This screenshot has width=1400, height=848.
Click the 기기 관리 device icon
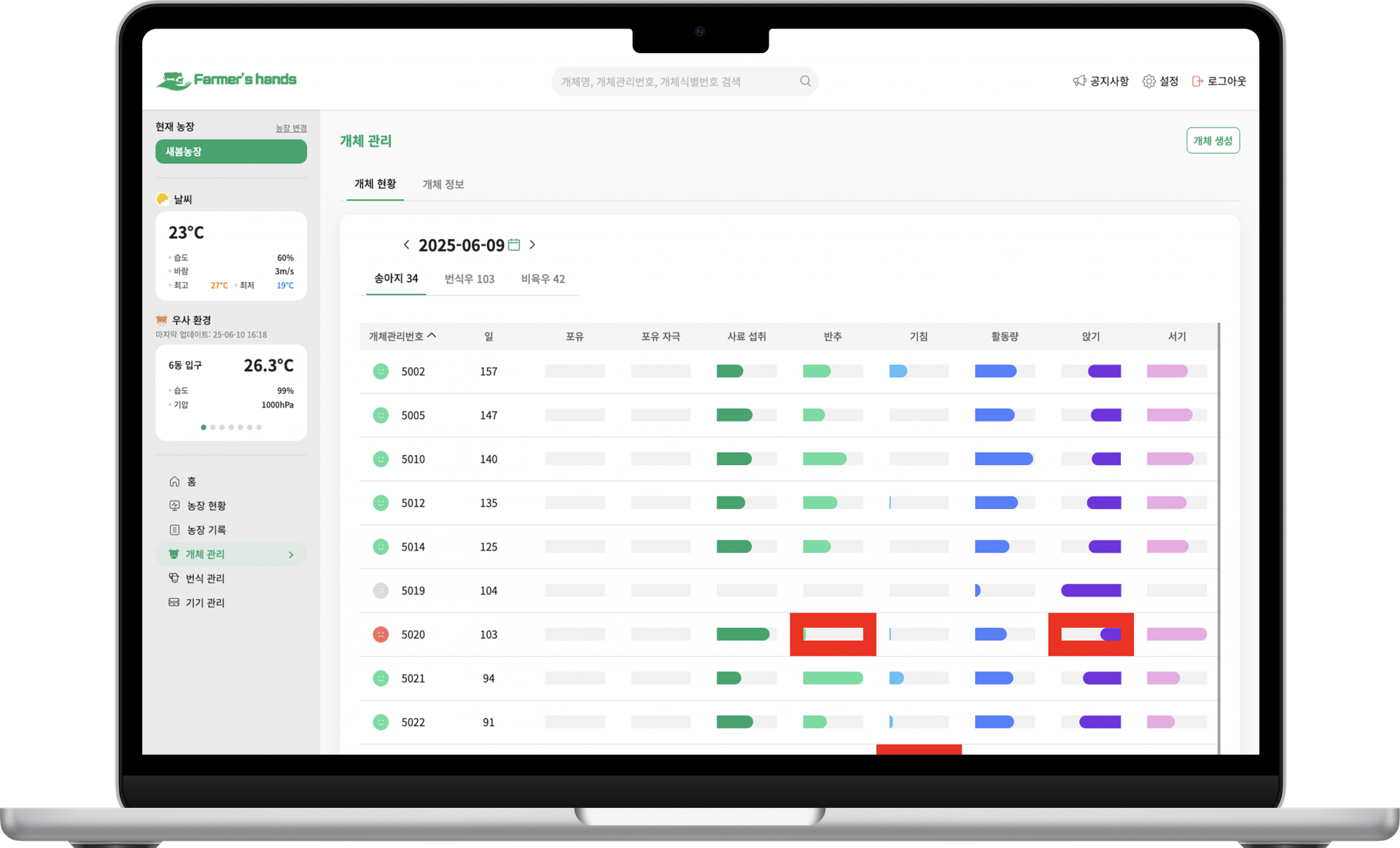pos(174,602)
